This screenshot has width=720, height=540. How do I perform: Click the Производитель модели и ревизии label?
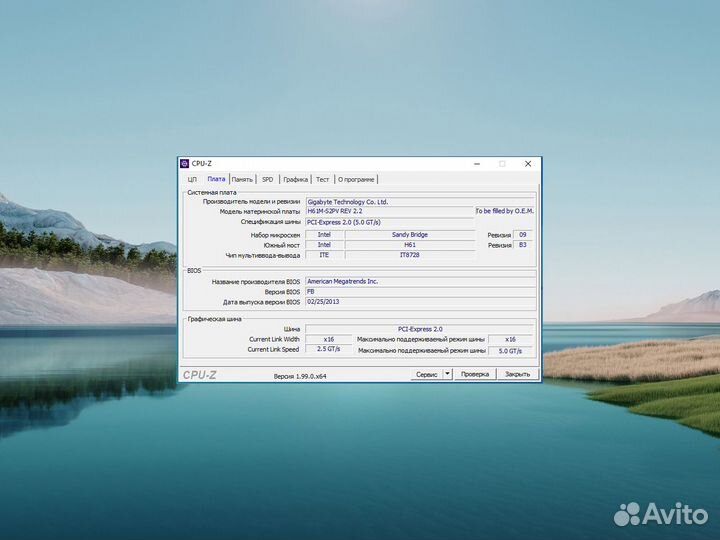tap(251, 202)
